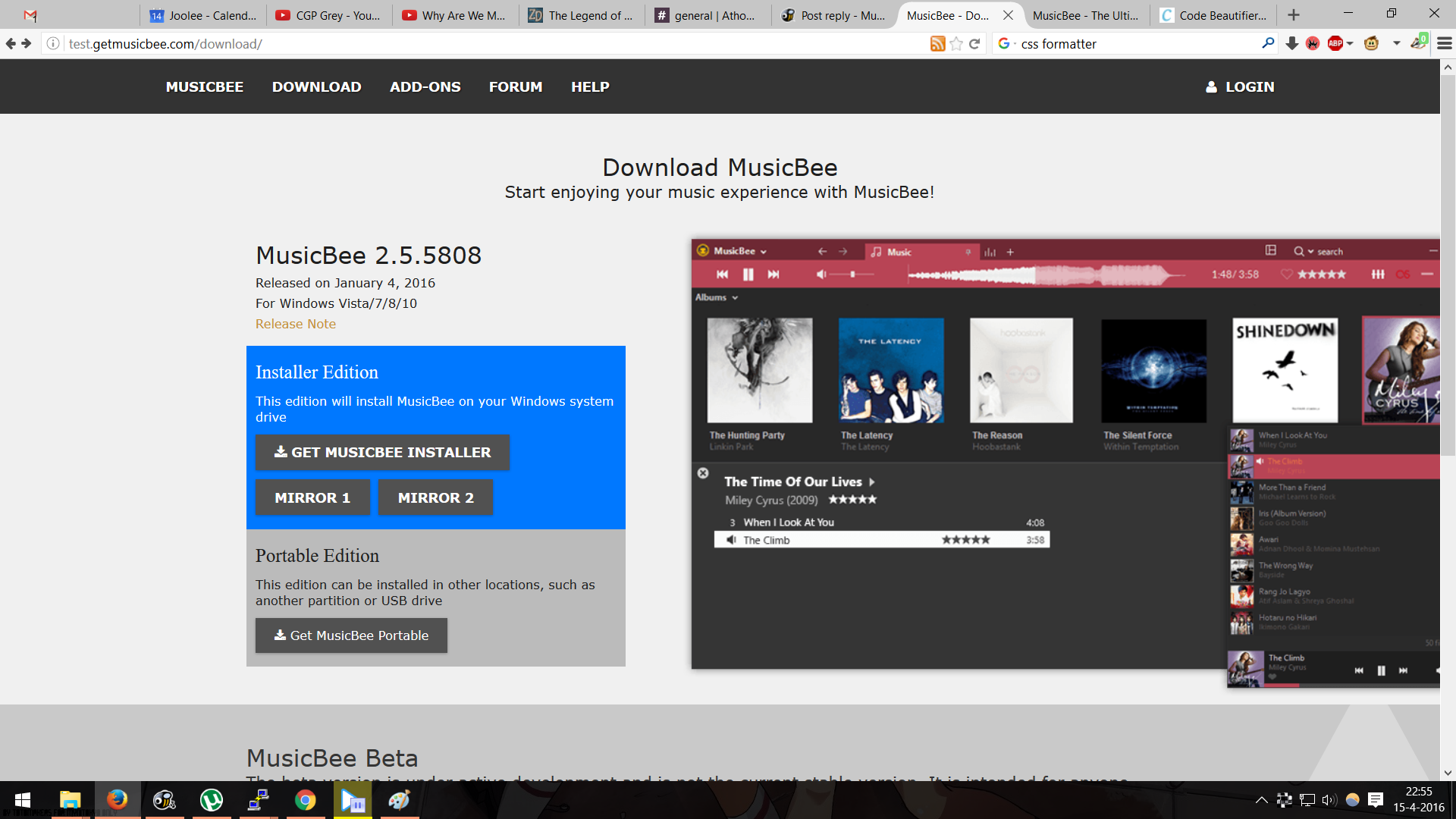
Task: Switch to the Joolee - Calend... tab
Action: (203, 15)
